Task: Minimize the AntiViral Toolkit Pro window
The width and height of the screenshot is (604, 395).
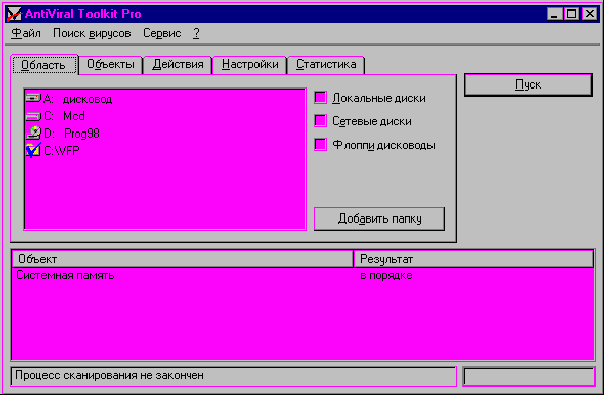Action: point(554,14)
